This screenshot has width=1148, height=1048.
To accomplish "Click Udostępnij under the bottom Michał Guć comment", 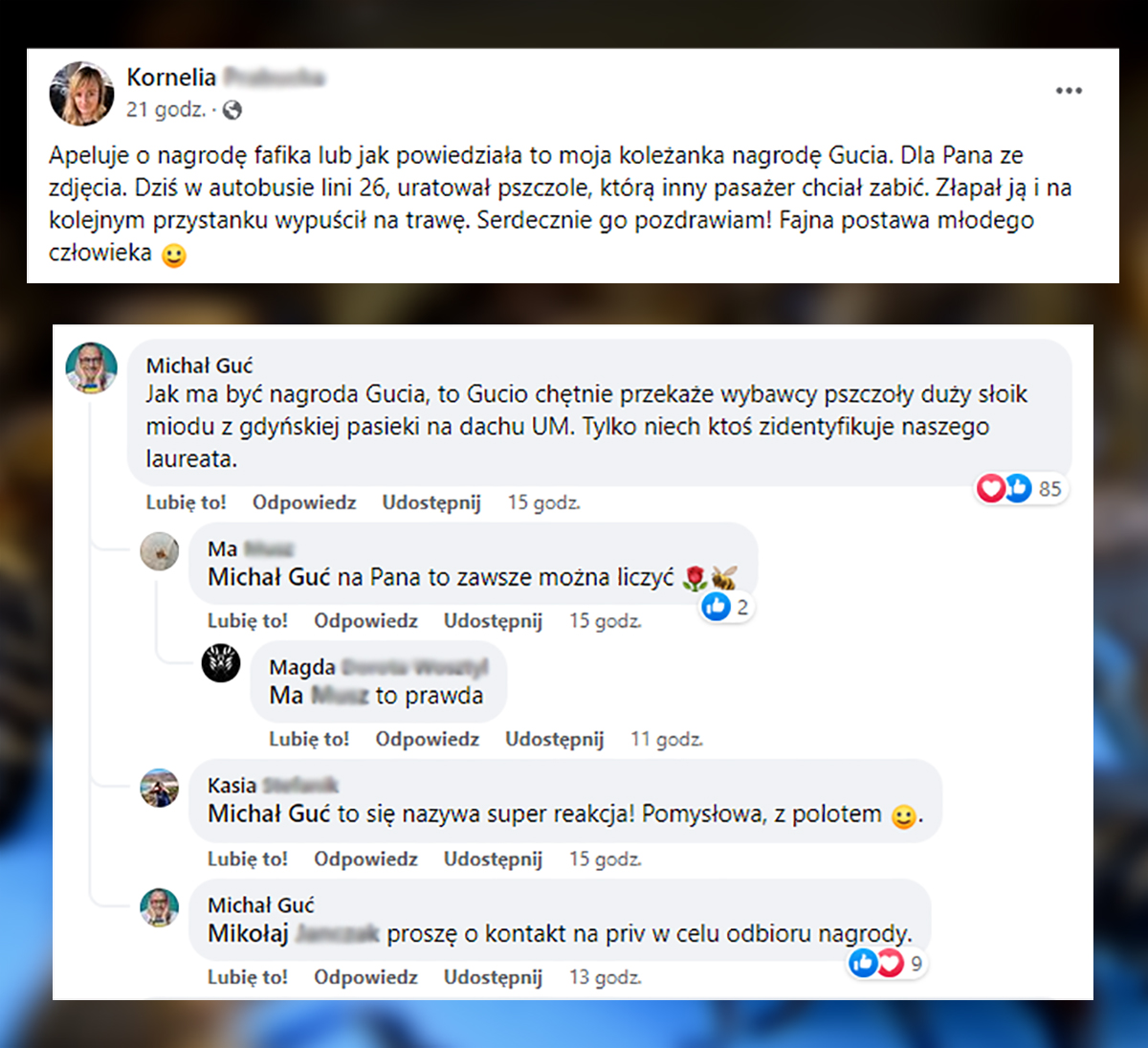I will tap(494, 977).
